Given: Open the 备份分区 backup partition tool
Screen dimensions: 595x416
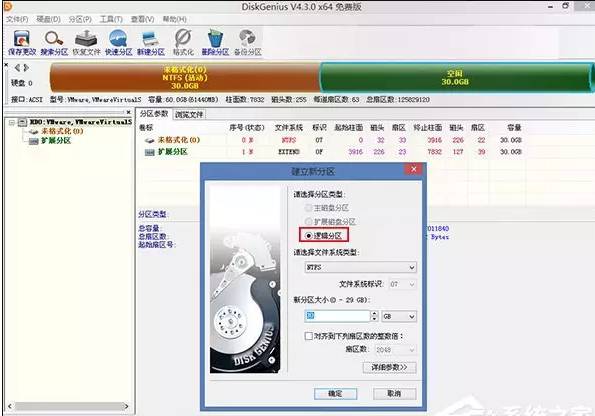Looking at the screenshot, I should pyautogui.click(x=248, y=42).
